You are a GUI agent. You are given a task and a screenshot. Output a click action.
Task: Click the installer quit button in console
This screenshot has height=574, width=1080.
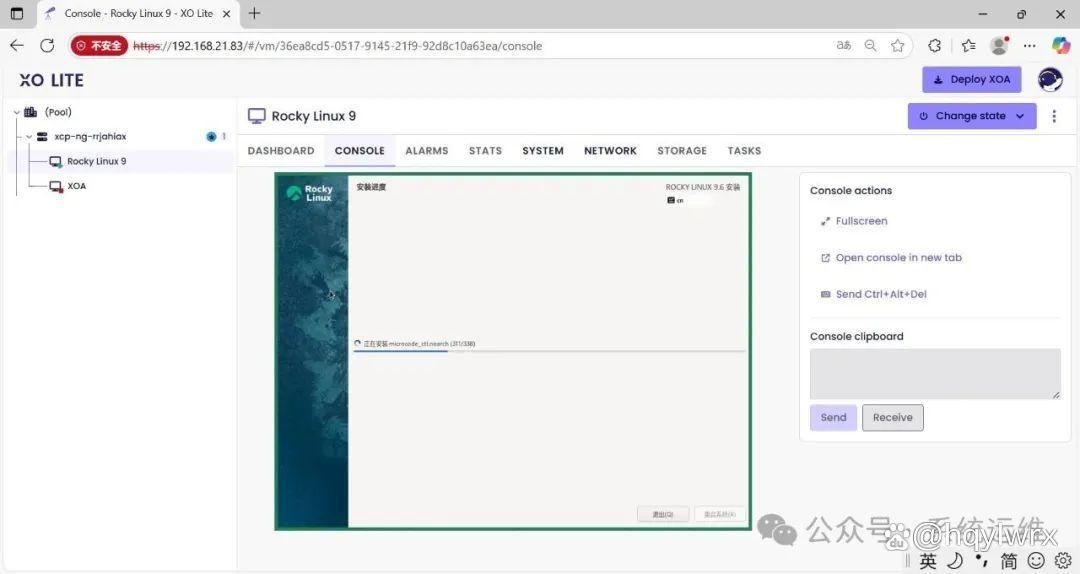pos(663,514)
